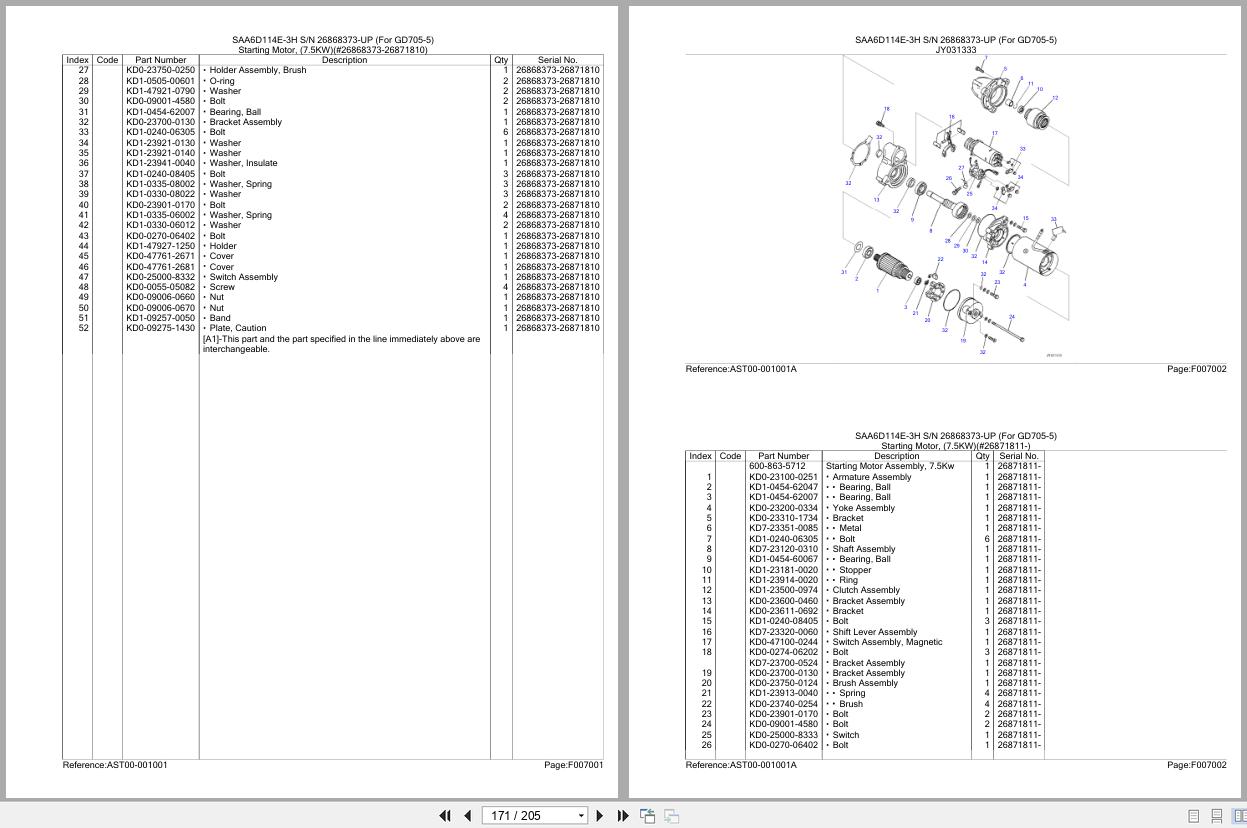The height and width of the screenshot is (828, 1247).
Task: Click 'Shift Lever Assembly' description
Action: (874, 632)
